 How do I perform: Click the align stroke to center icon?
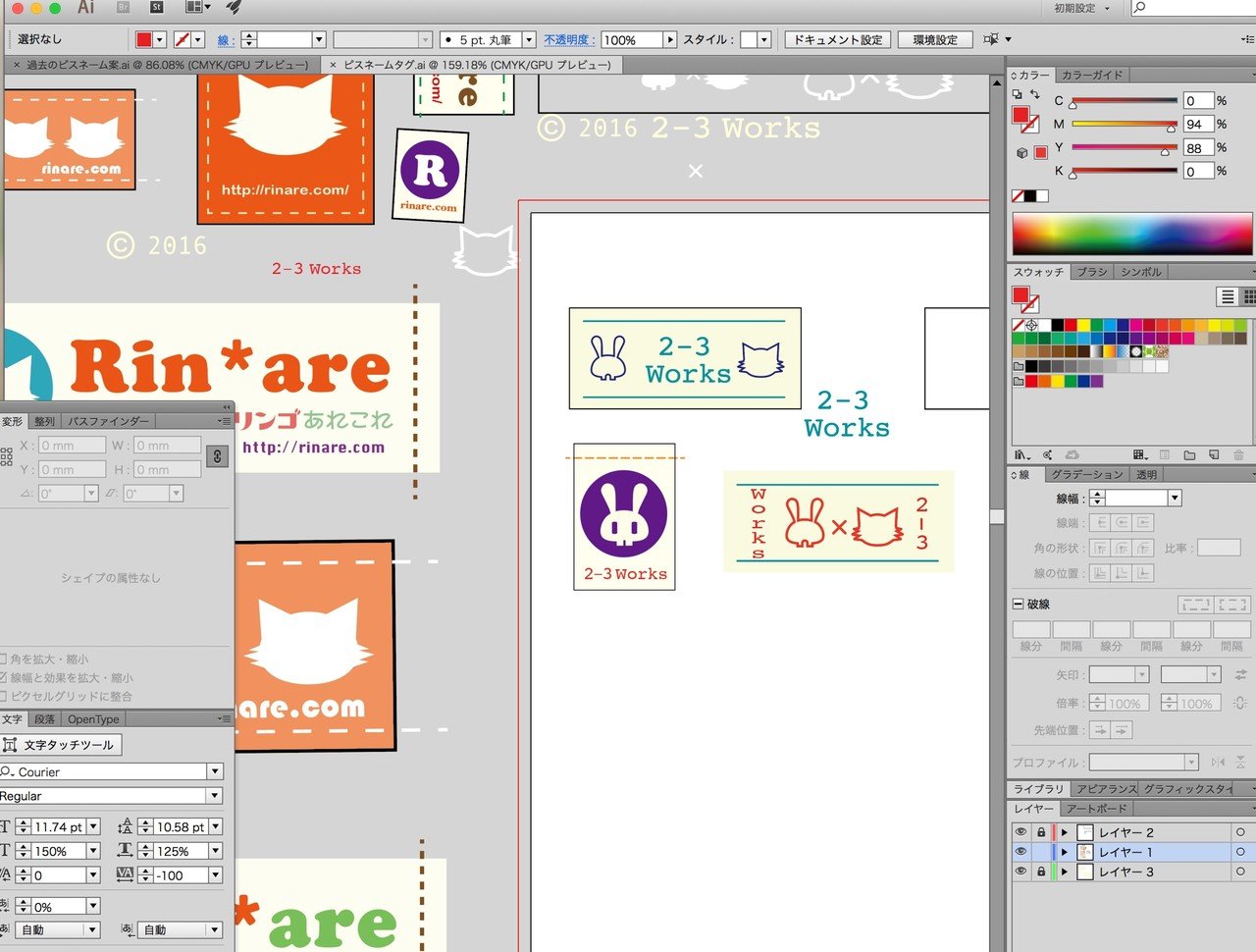pos(1101,572)
